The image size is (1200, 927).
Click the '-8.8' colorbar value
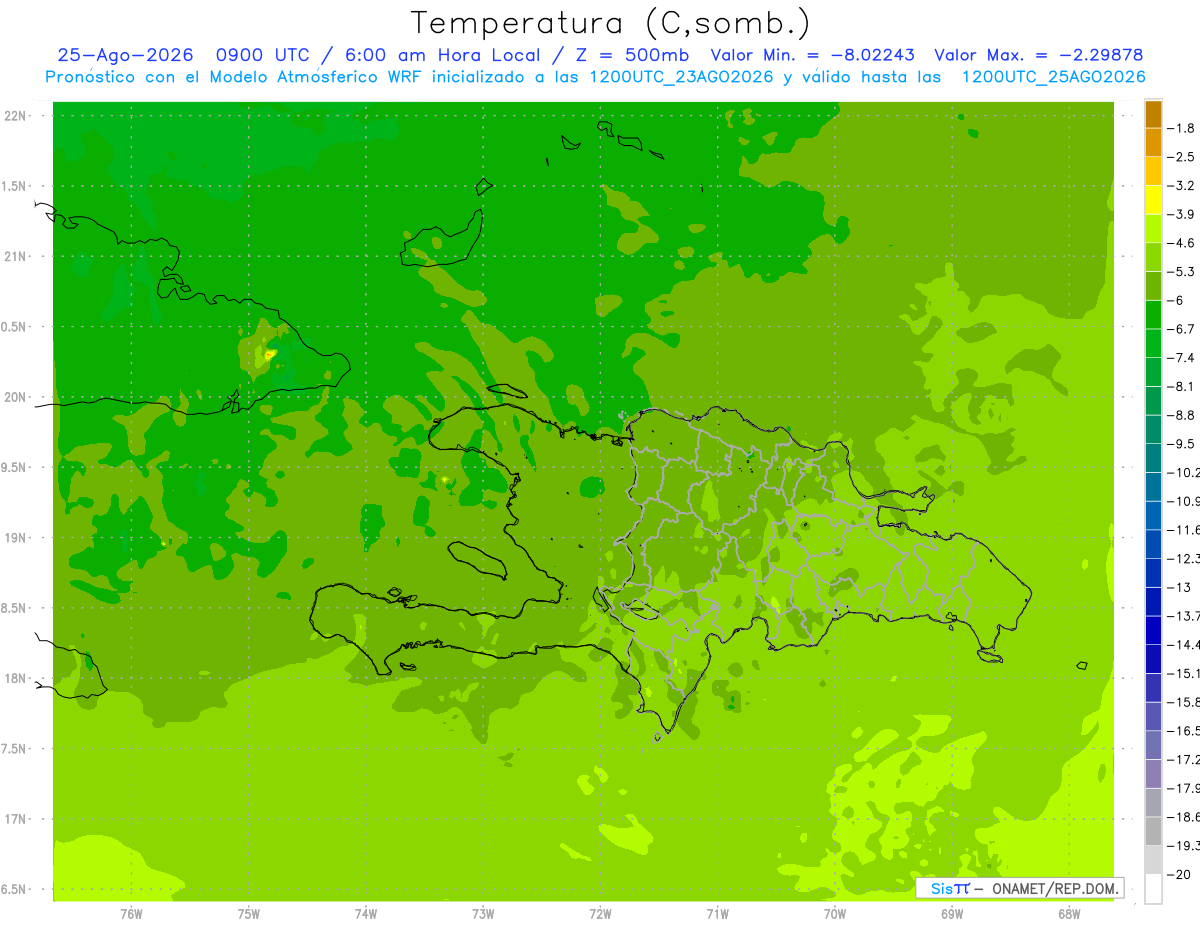coord(1182,415)
